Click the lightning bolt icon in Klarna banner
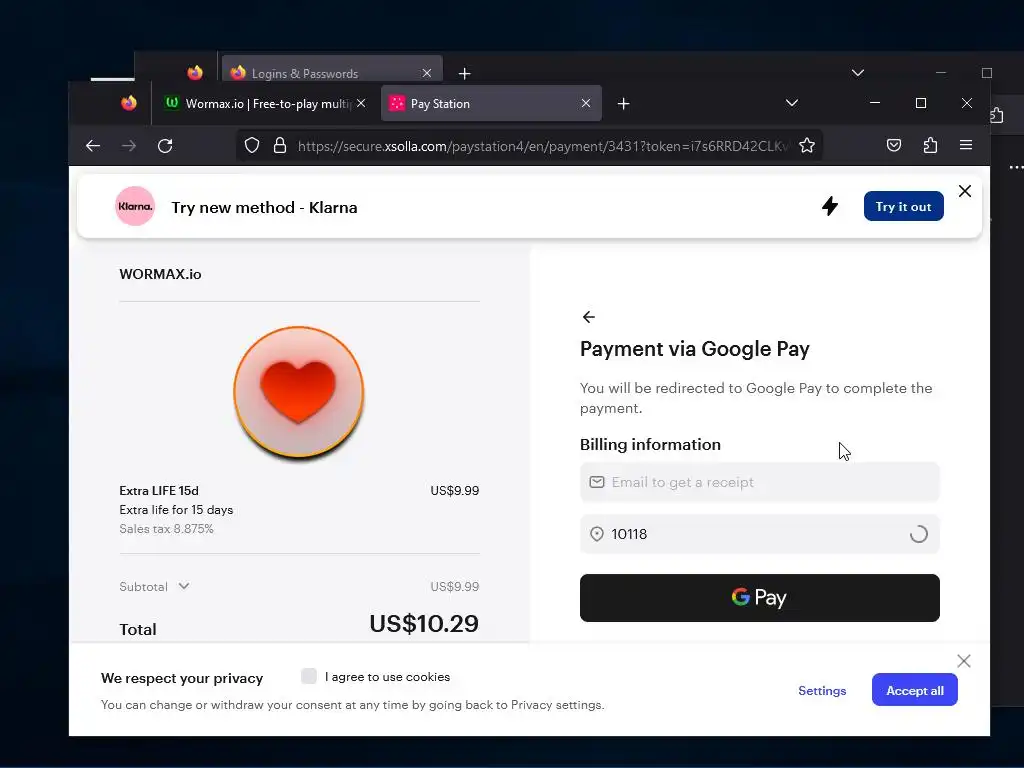Screen dimensions: 1024x768 pyautogui.click(x=830, y=206)
